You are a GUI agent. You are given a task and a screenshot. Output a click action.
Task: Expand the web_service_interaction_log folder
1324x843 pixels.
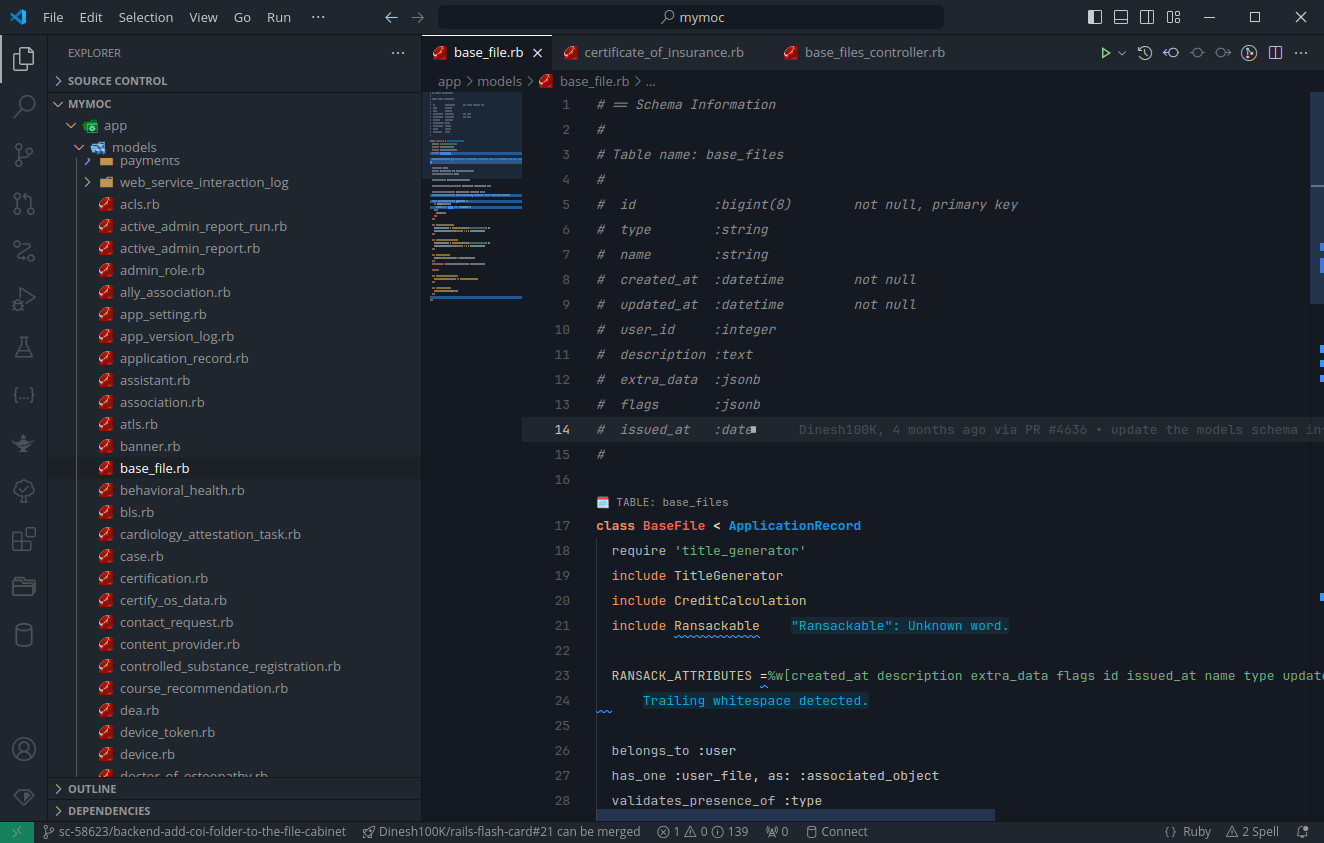tap(235, 182)
